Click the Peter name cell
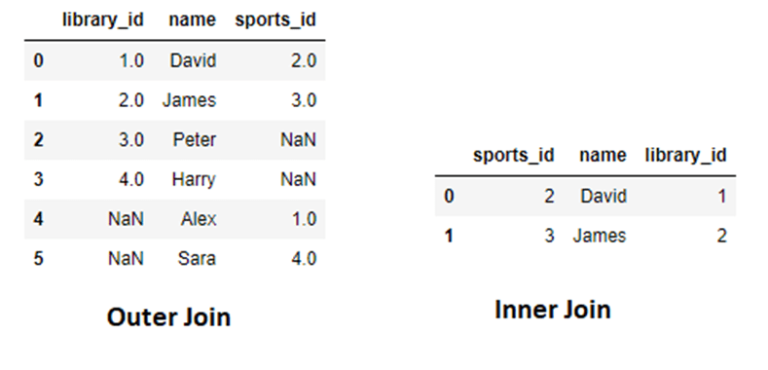This screenshot has width=768, height=370. click(194, 140)
